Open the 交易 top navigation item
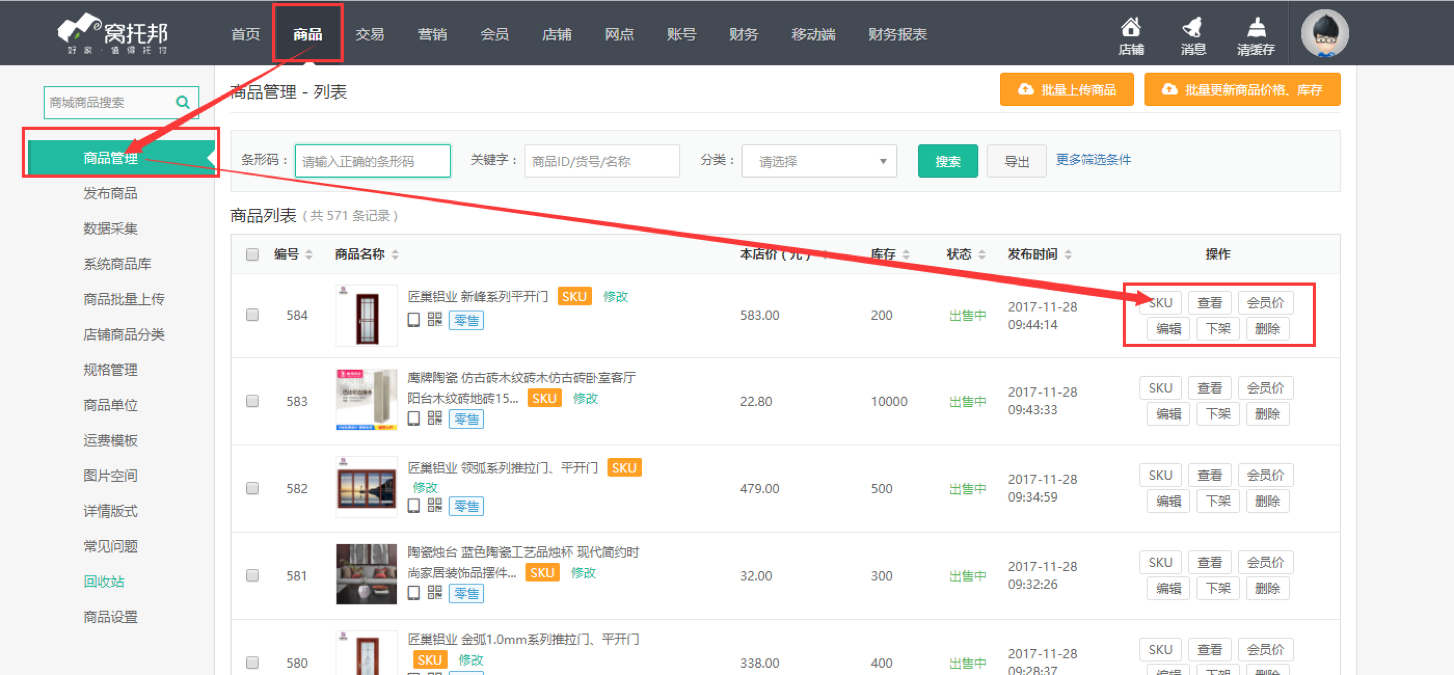1454x675 pixels. [x=370, y=34]
